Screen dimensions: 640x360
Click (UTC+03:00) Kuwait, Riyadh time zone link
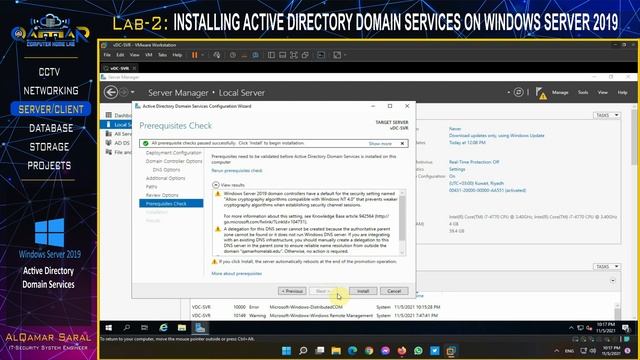click(x=476, y=183)
